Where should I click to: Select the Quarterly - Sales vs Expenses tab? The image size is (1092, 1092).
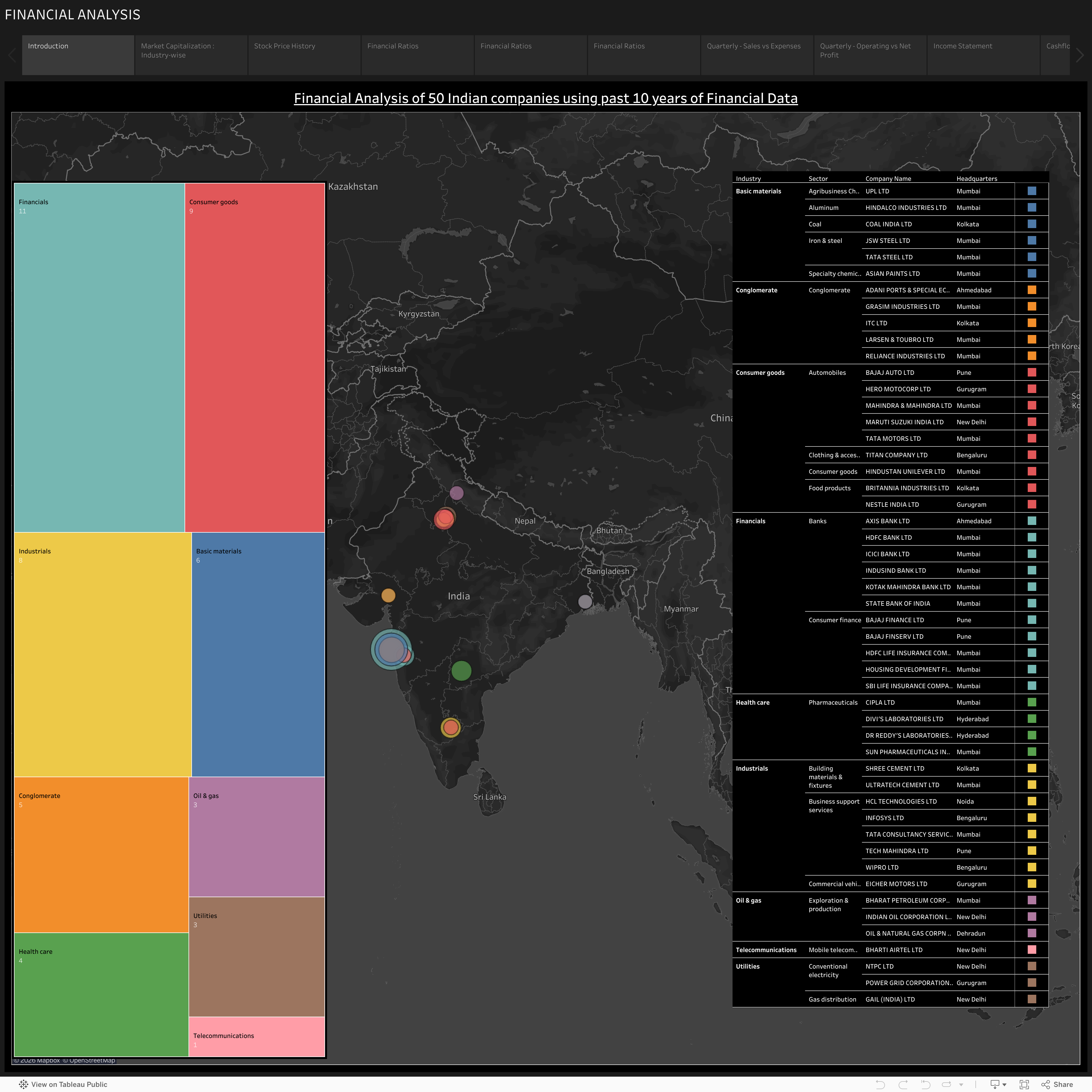(x=756, y=55)
